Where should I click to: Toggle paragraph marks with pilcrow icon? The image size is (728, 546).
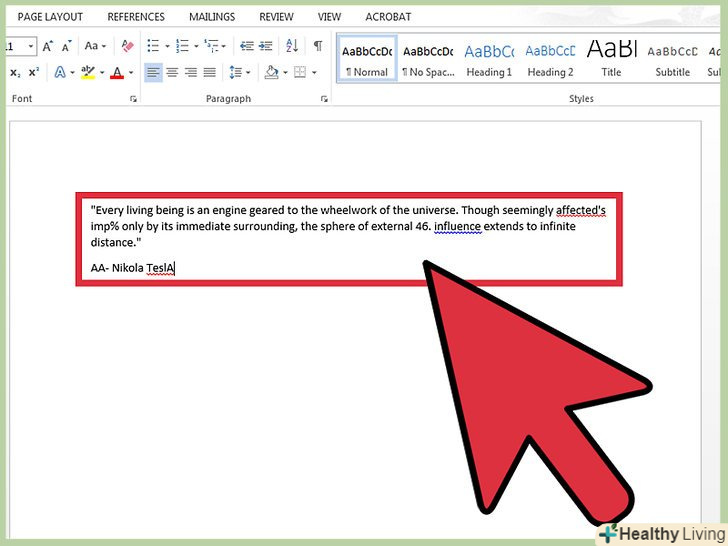coord(318,46)
